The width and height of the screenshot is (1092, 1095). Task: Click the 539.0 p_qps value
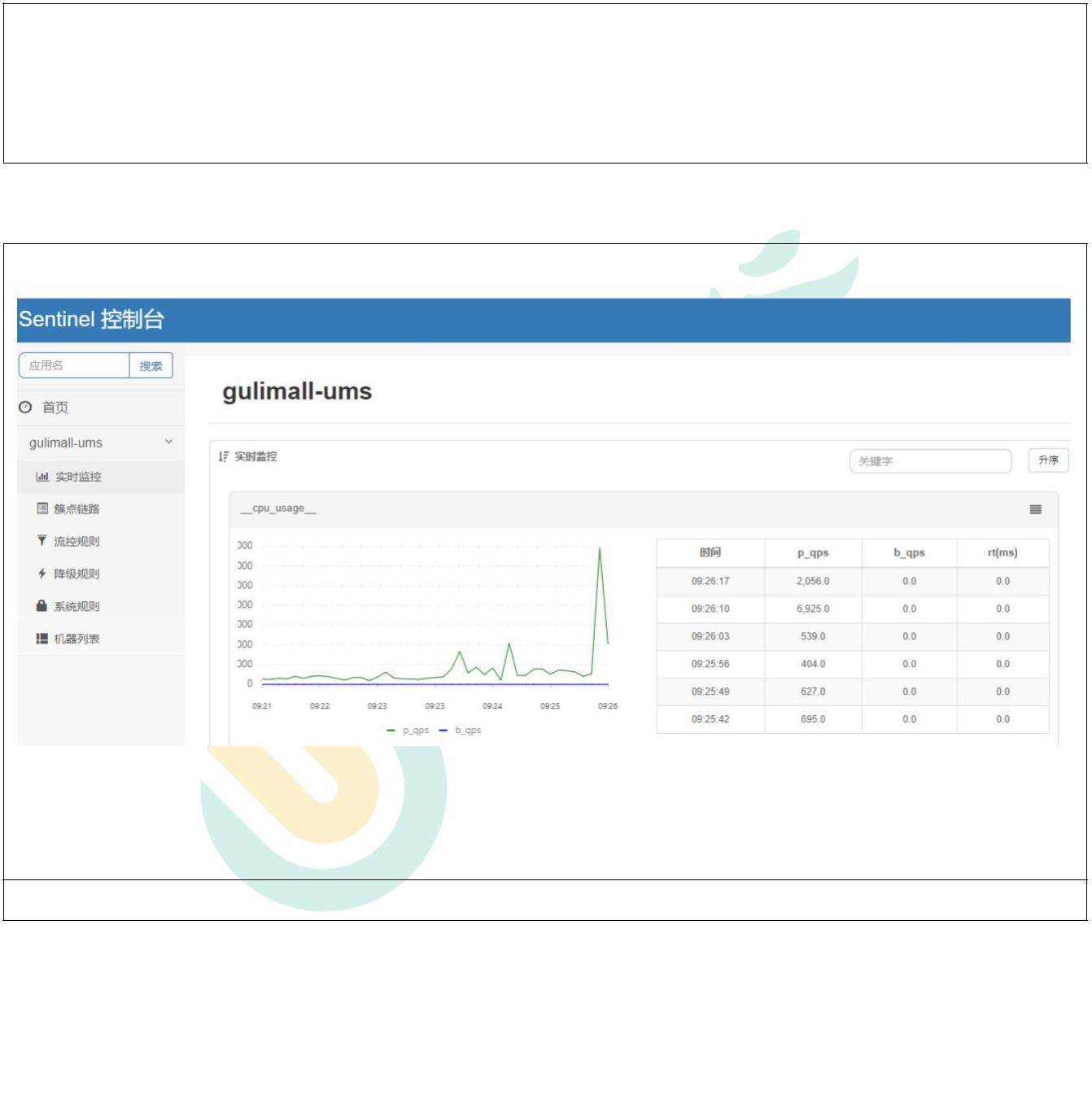[x=813, y=636]
